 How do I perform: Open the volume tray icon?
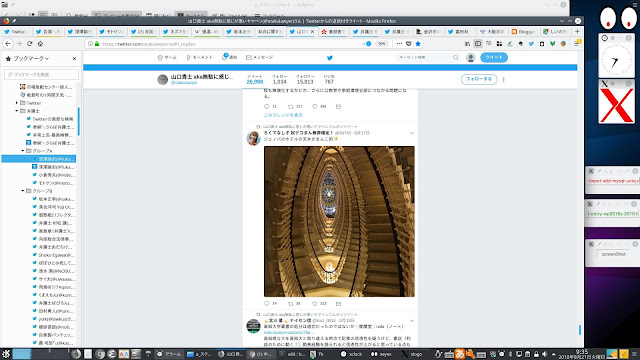pyautogui.click(x=544, y=354)
